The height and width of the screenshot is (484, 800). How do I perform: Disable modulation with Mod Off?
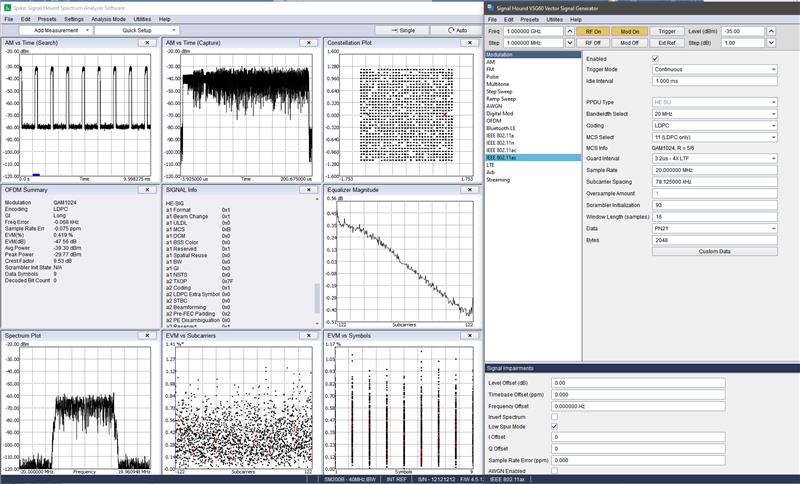(630, 43)
